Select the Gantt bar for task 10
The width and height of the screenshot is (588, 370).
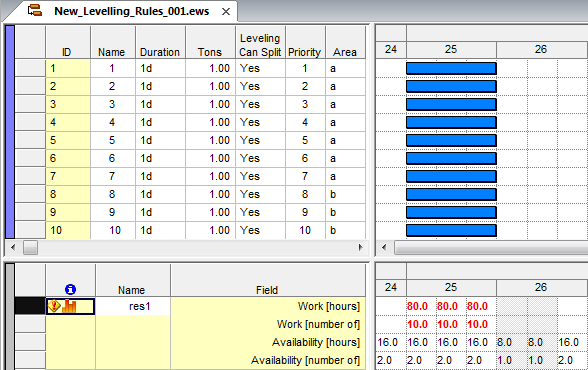pyautogui.click(x=451, y=230)
